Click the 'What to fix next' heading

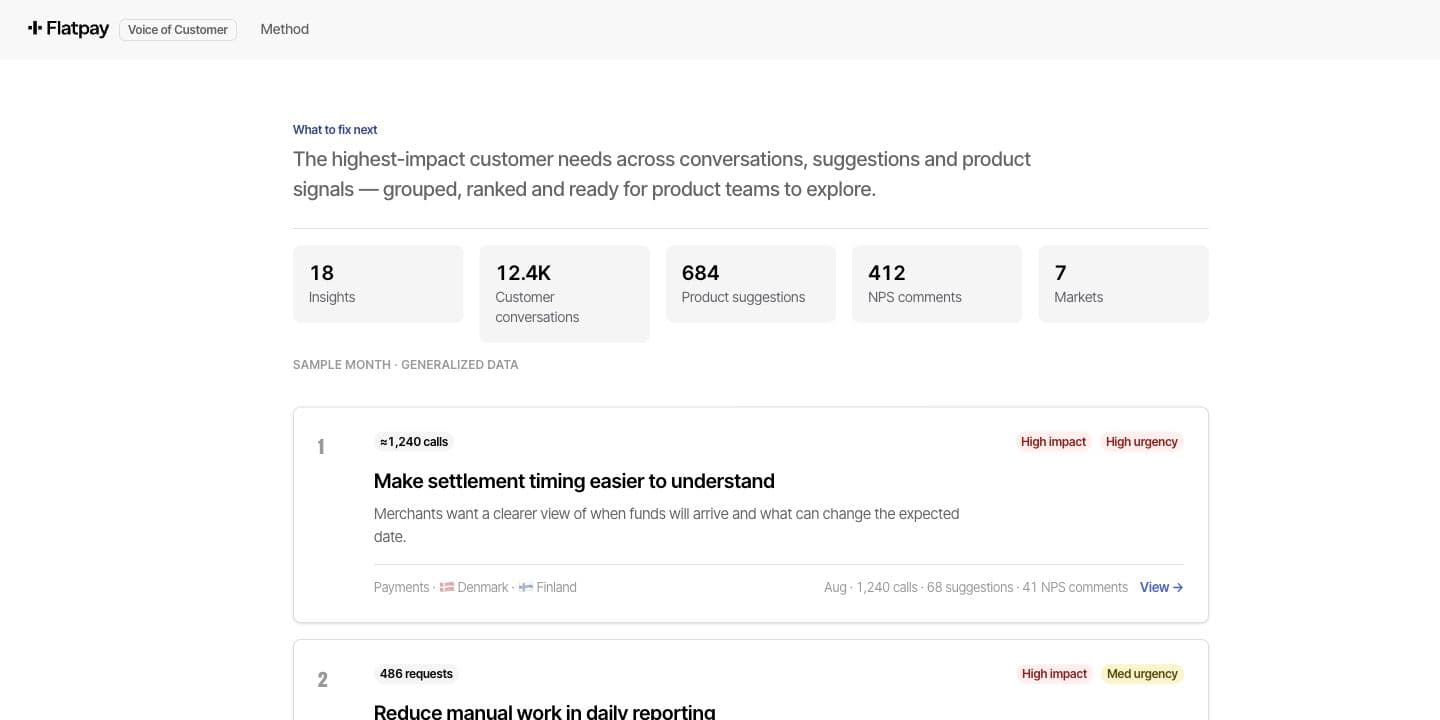pyautogui.click(x=335, y=129)
